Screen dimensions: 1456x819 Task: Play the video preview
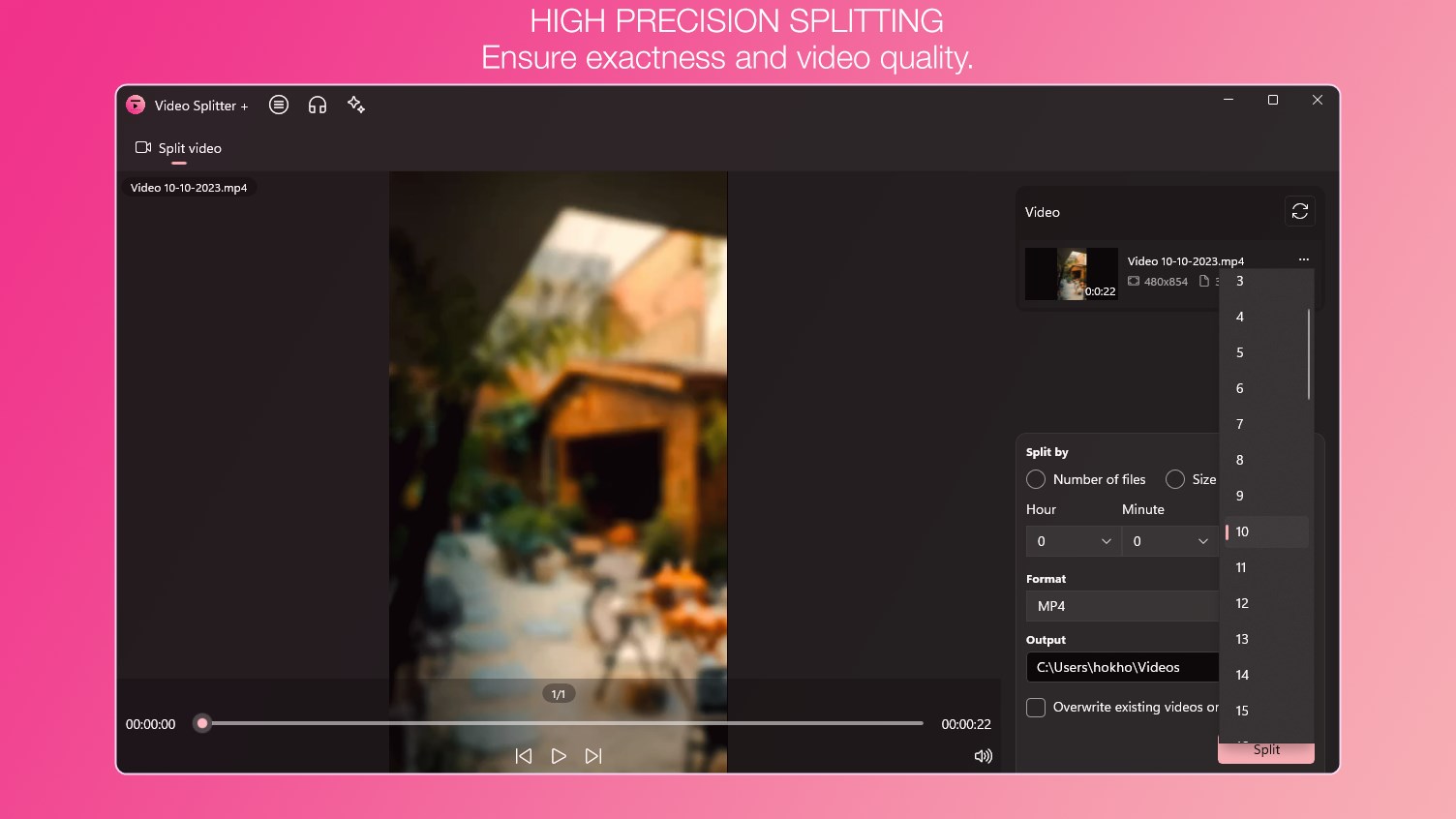tap(559, 756)
